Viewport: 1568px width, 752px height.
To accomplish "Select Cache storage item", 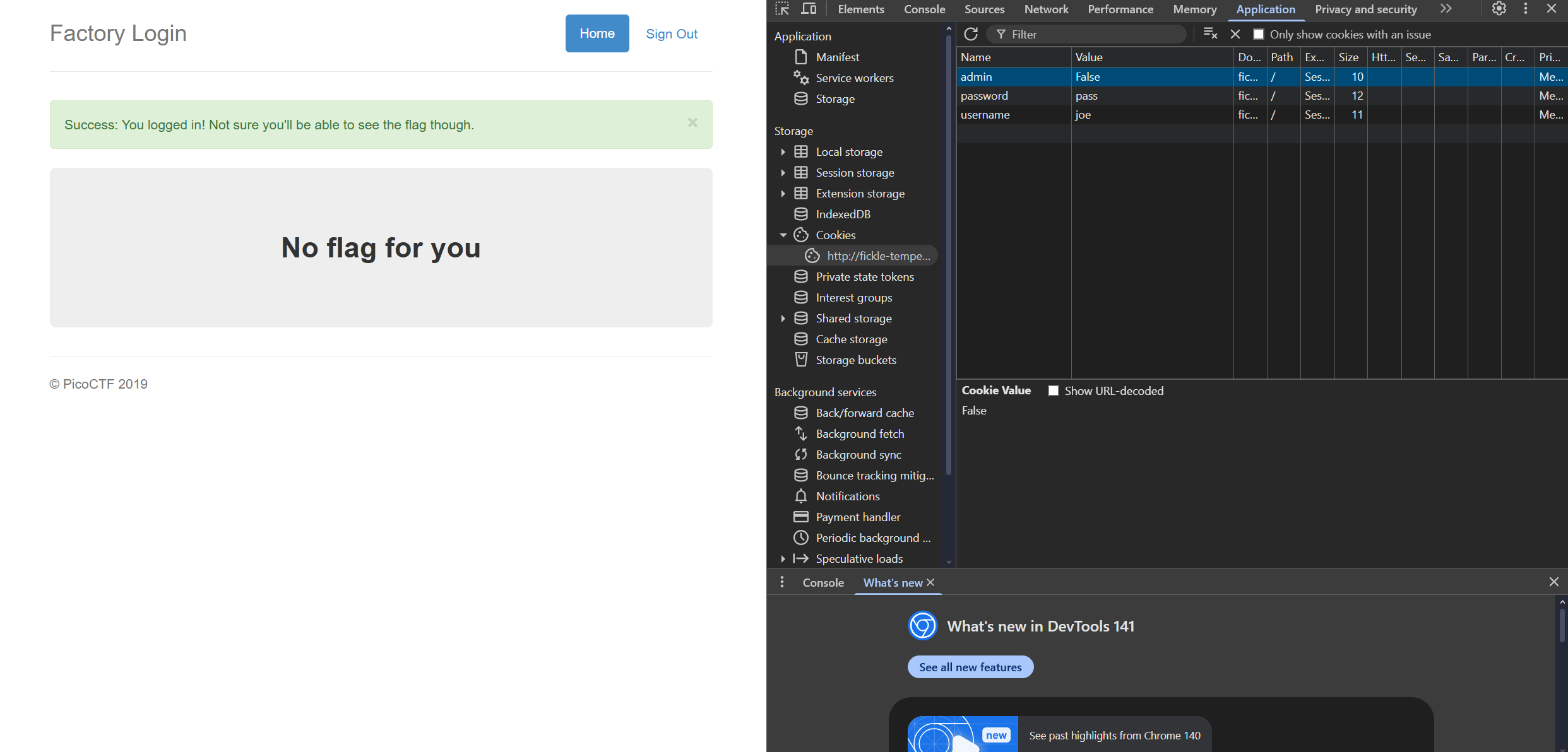I will point(851,339).
